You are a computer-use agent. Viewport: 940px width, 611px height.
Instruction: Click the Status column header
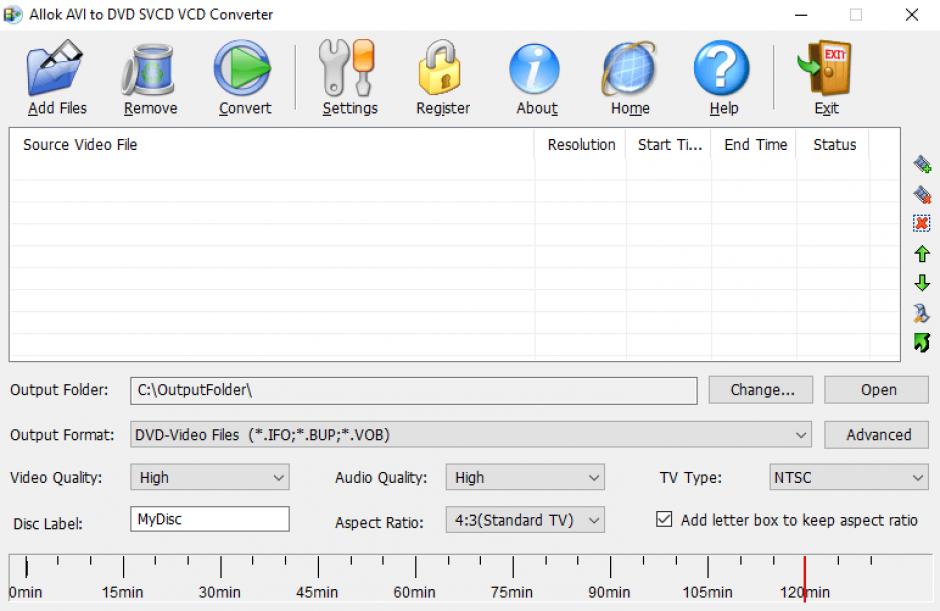[x=833, y=145]
